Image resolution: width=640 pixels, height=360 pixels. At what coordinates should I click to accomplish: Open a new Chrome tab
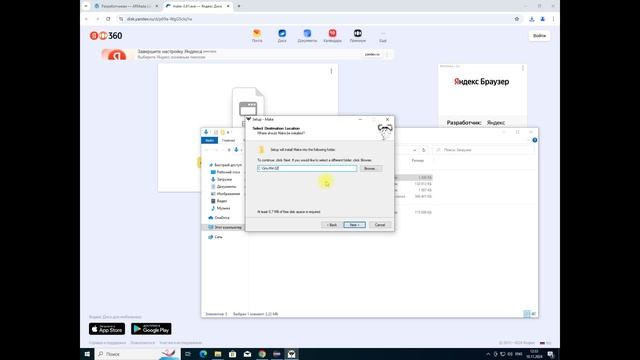click(x=239, y=6)
